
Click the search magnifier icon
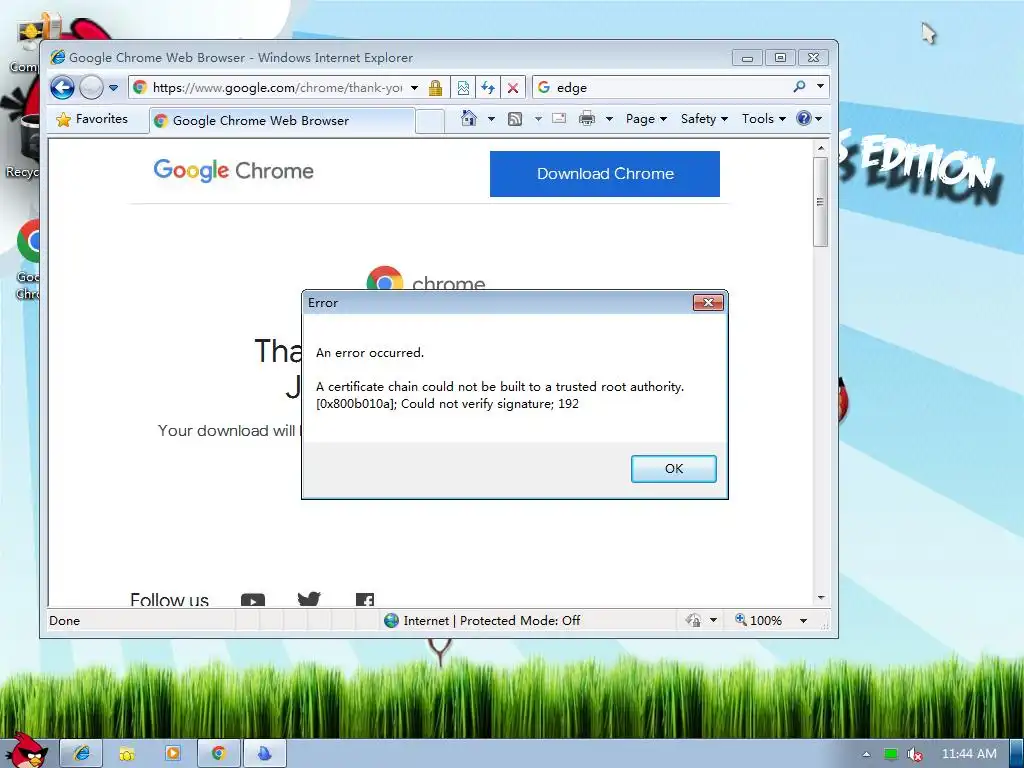point(799,86)
